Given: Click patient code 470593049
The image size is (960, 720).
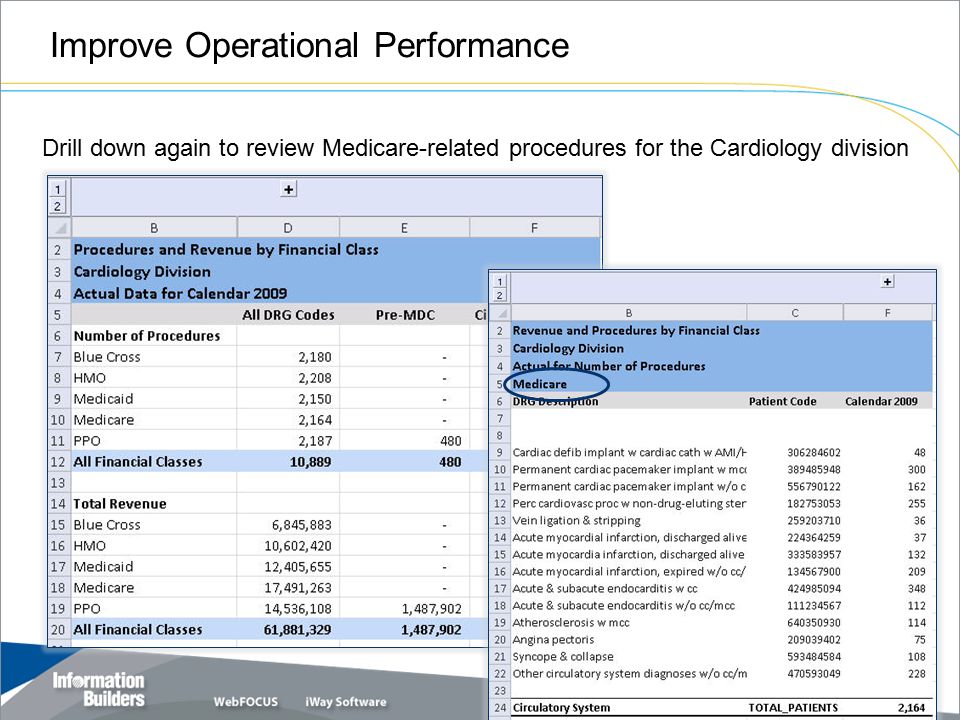Looking at the screenshot, I should click(x=814, y=673).
